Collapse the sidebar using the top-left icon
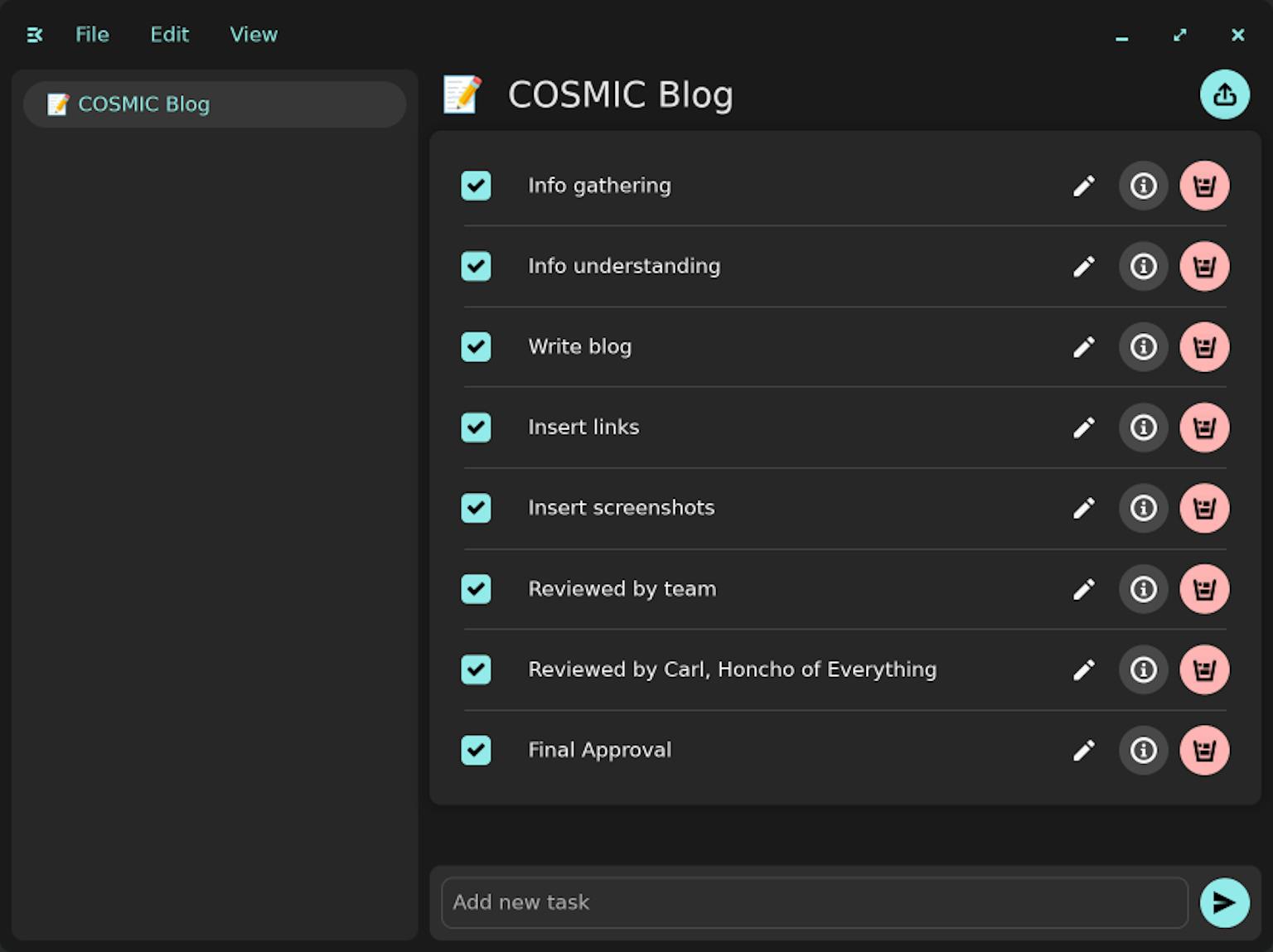The image size is (1273, 952). [34, 35]
